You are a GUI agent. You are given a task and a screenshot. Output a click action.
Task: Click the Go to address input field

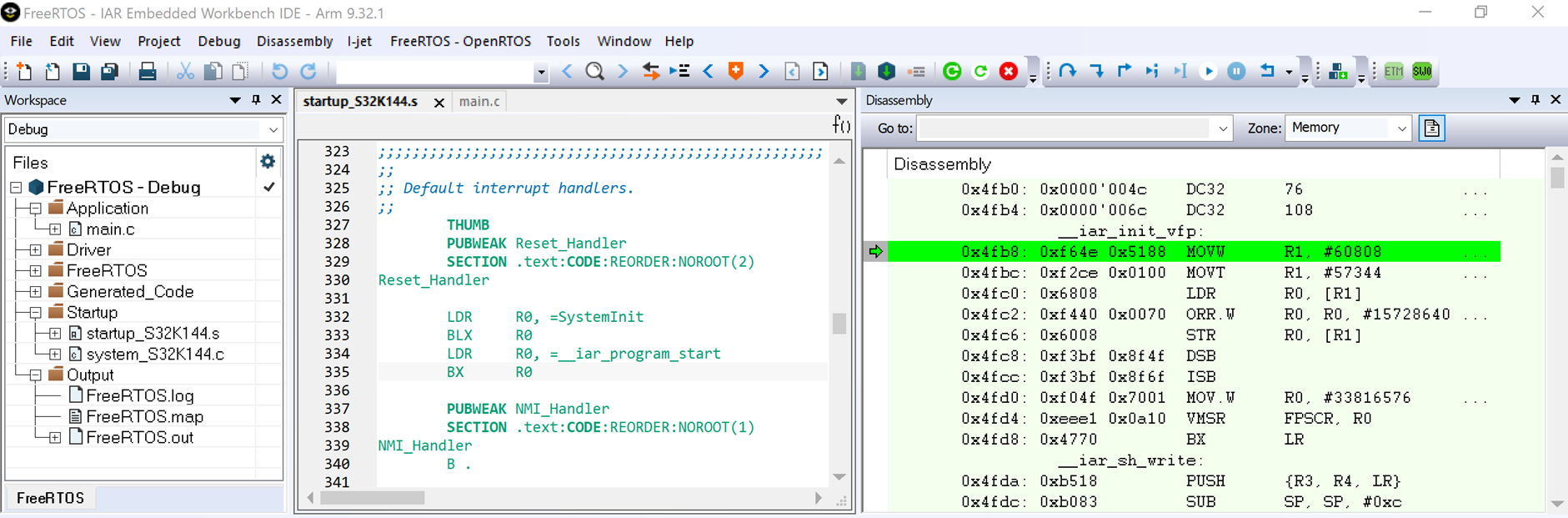coord(1065,128)
